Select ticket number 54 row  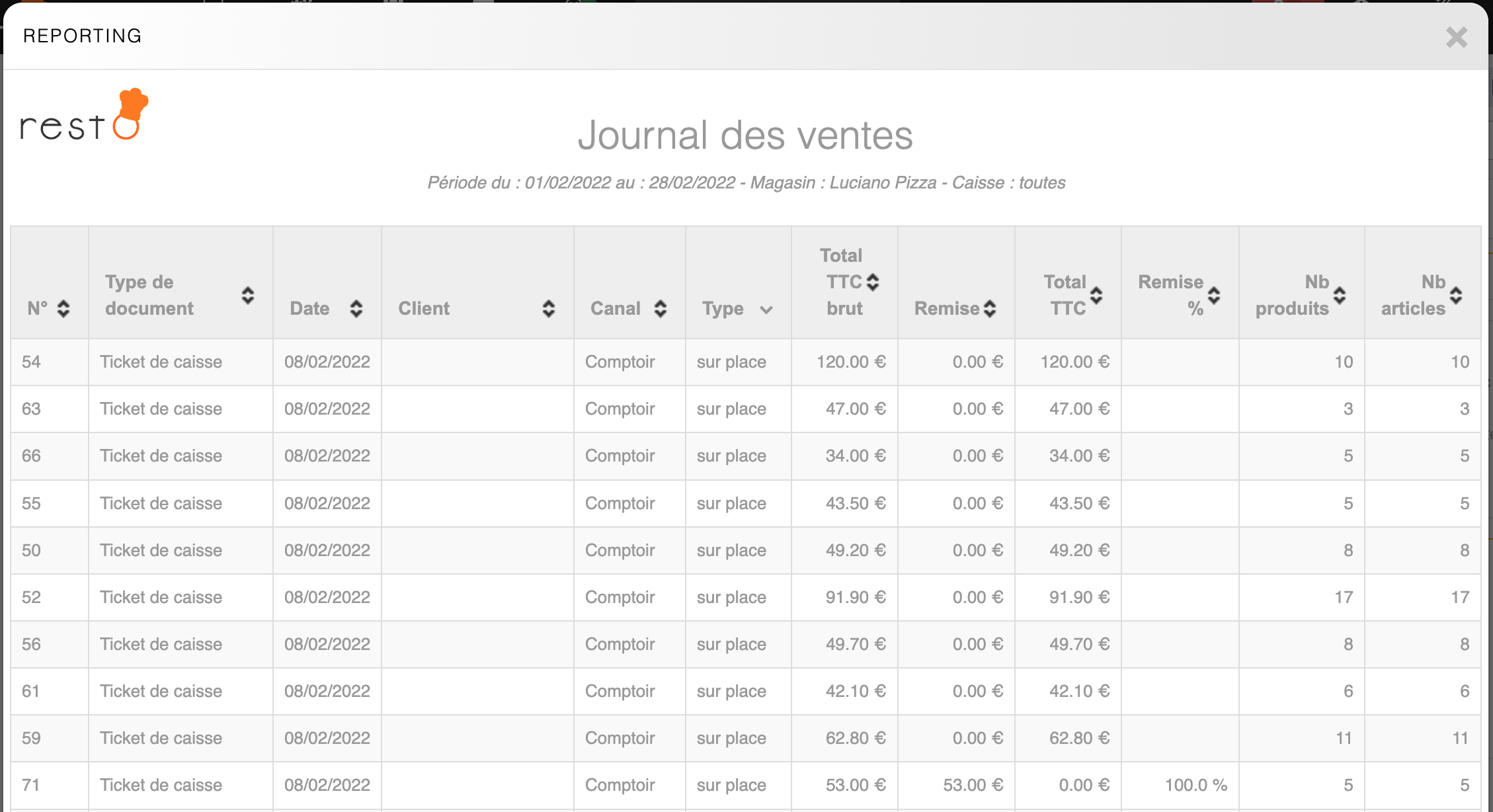[x=31, y=362]
